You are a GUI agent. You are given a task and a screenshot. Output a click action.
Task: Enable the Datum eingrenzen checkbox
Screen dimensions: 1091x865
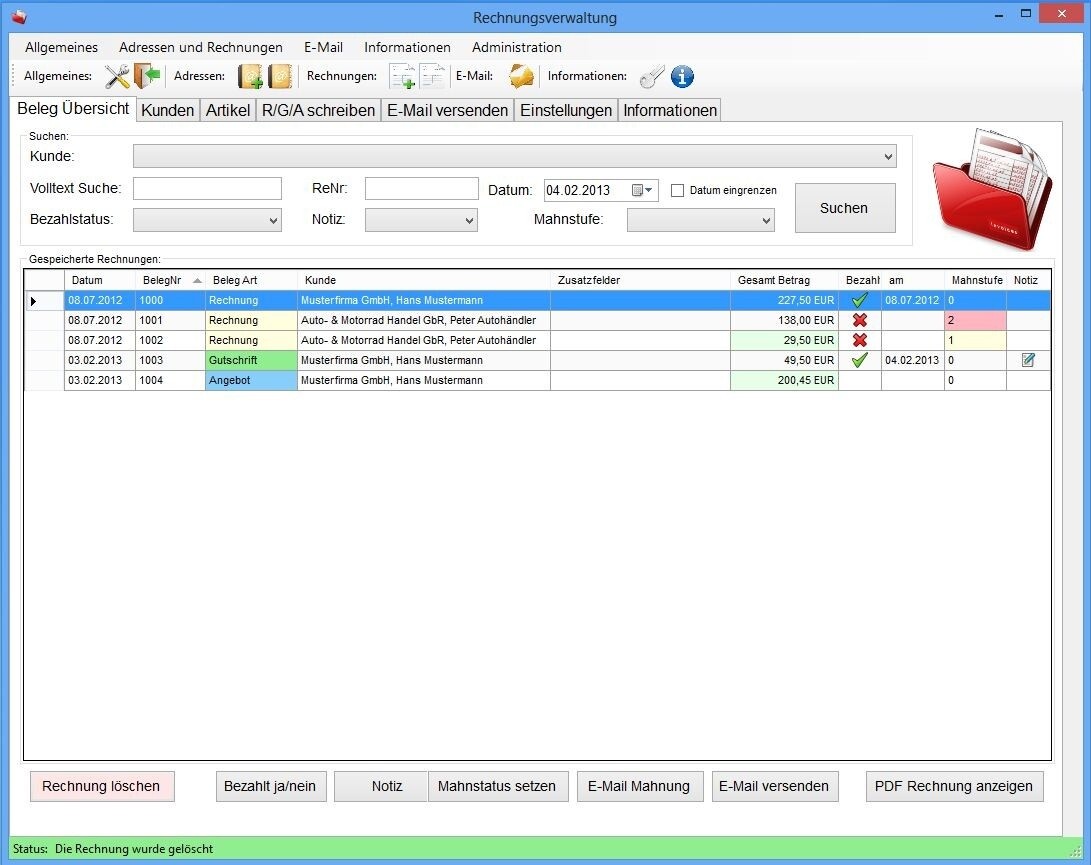pos(677,190)
